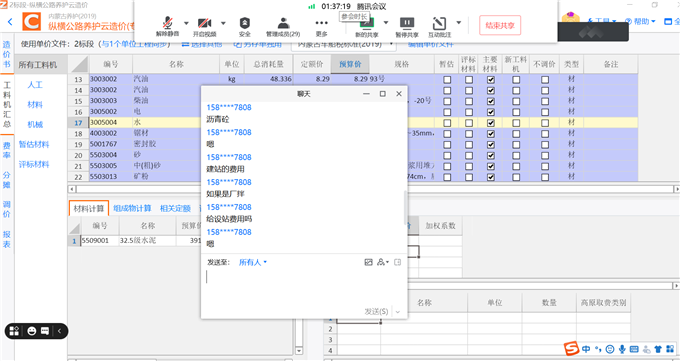The image size is (680, 361).
Task: Open chat bubble in floating black toolbar
Action: pyautogui.click(x=45, y=331)
